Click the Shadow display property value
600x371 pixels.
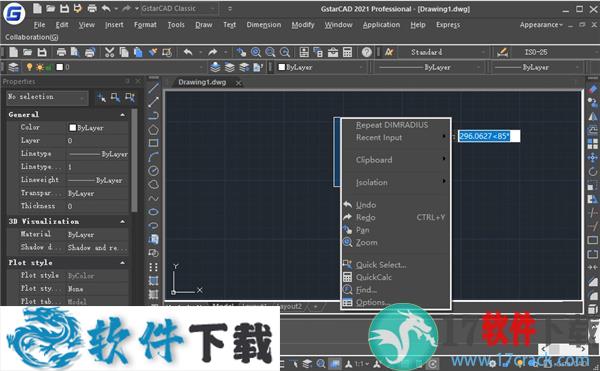click(x=97, y=248)
